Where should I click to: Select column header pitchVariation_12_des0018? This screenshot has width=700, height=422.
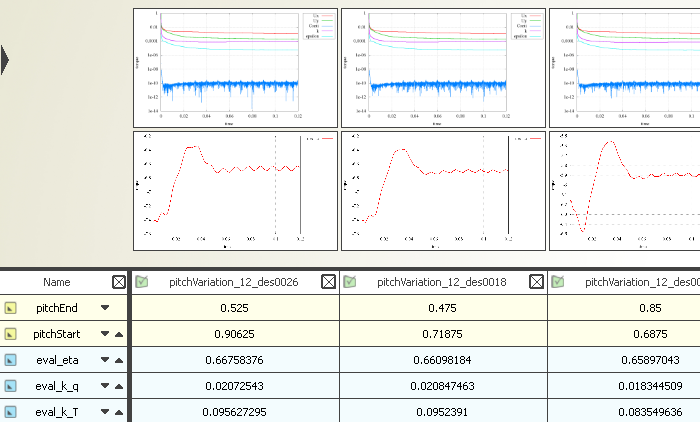click(x=442, y=282)
